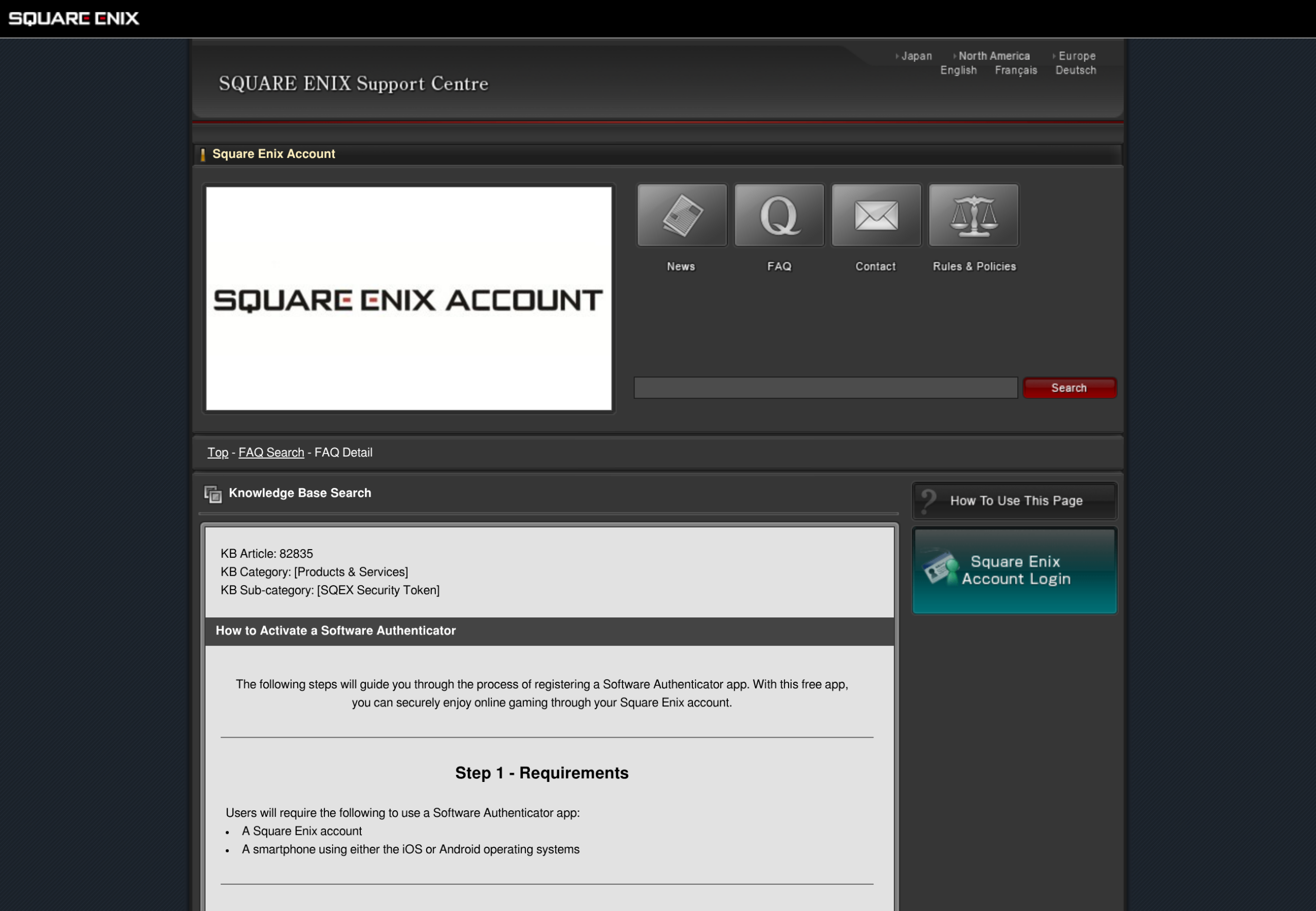This screenshot has width=1316, height=911.
Task: Click KB Sub-category: [SQEX Security Token] text
Action: (x=330, y=590)
